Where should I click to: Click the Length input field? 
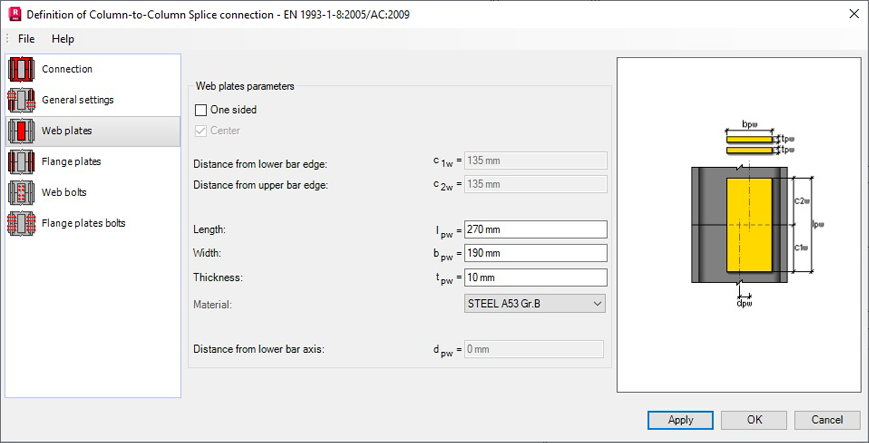tap(536, 230)
